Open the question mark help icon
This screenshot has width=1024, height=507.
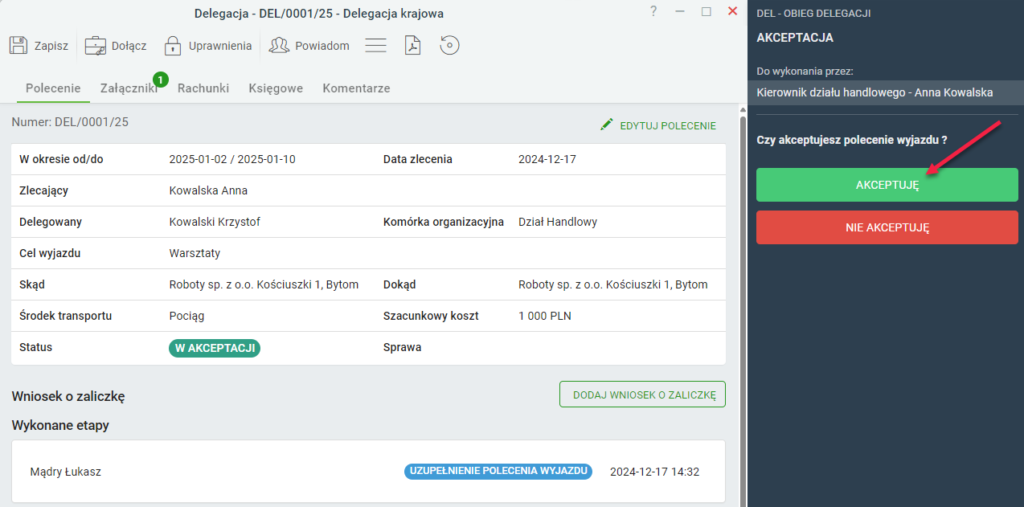(653, 11)
